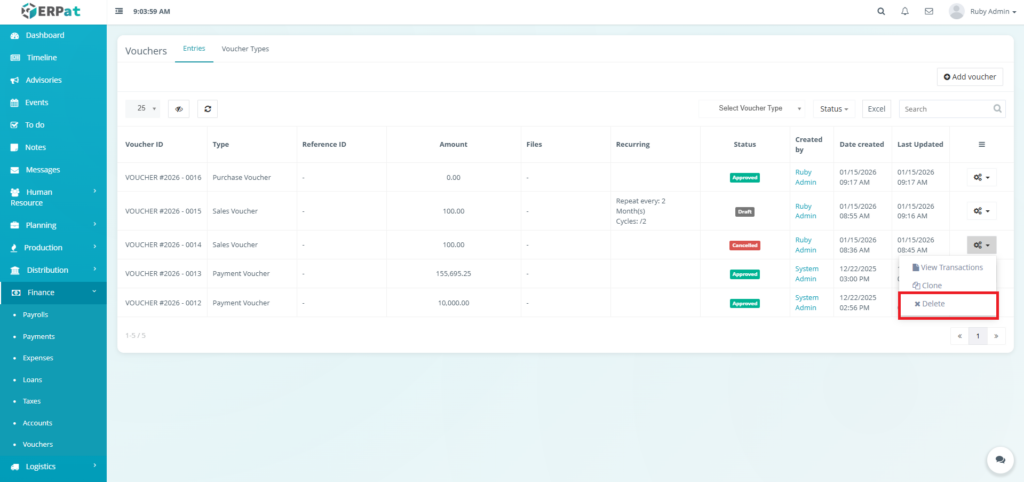Open Expenses under Finance
Image resolution: width=1024 pixels, height=482 pixels.
tap(38, 358)
